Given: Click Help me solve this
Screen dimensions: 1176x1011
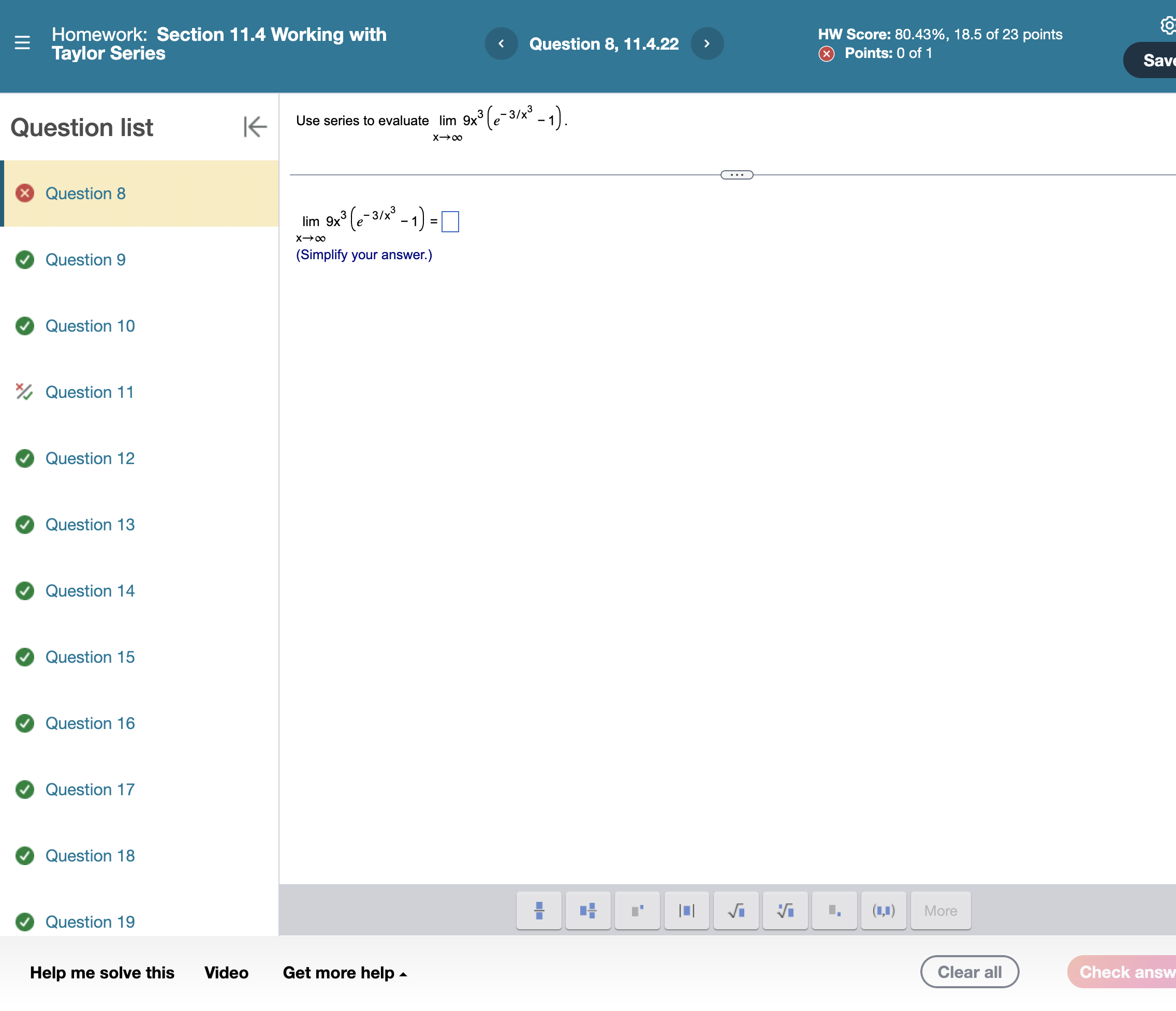Looking at the screenshot, I should point(102,972).
